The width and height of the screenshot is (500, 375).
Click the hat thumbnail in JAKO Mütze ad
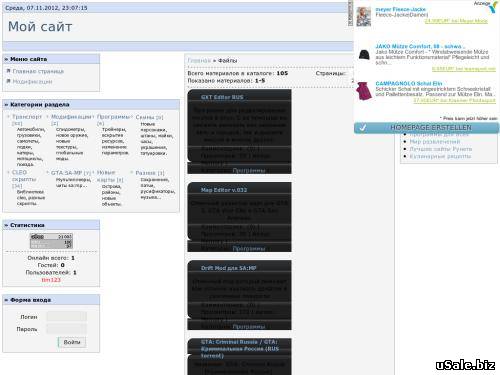click(364, 55)
